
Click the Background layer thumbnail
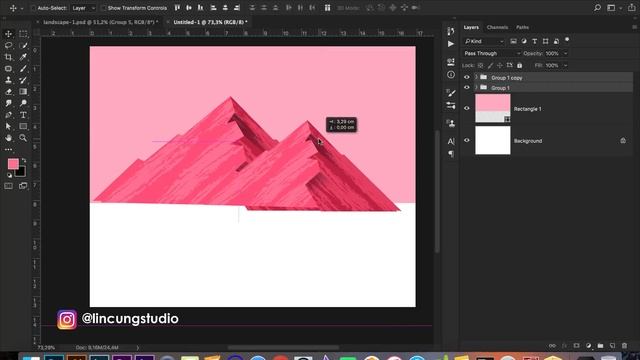click(x=493, y=140)
